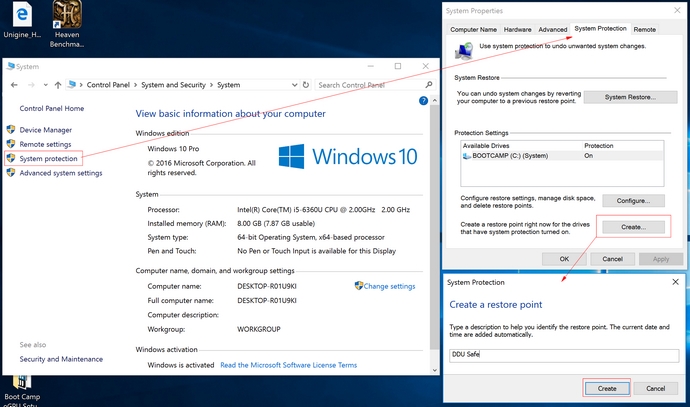Maximize the System window

(398, 66)
